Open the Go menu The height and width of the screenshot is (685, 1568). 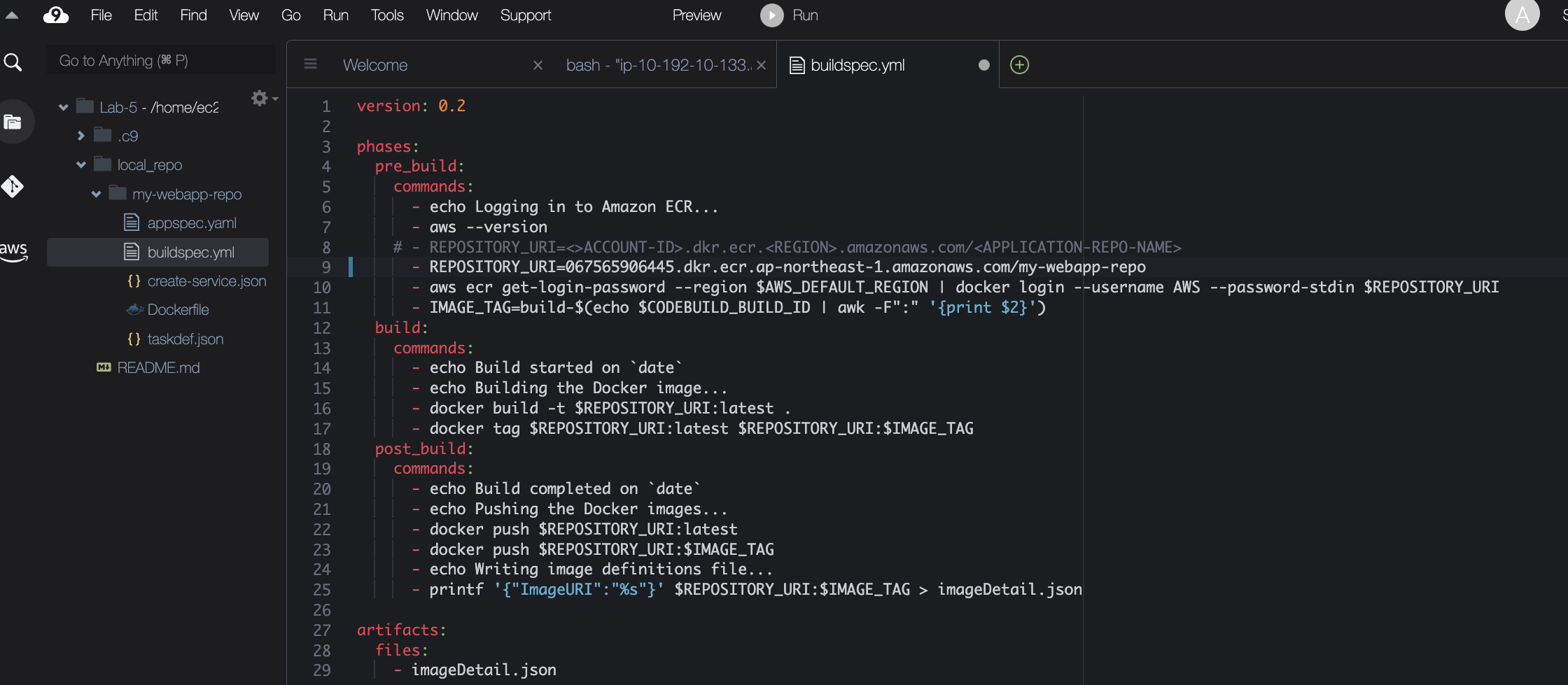pos(291,15)
